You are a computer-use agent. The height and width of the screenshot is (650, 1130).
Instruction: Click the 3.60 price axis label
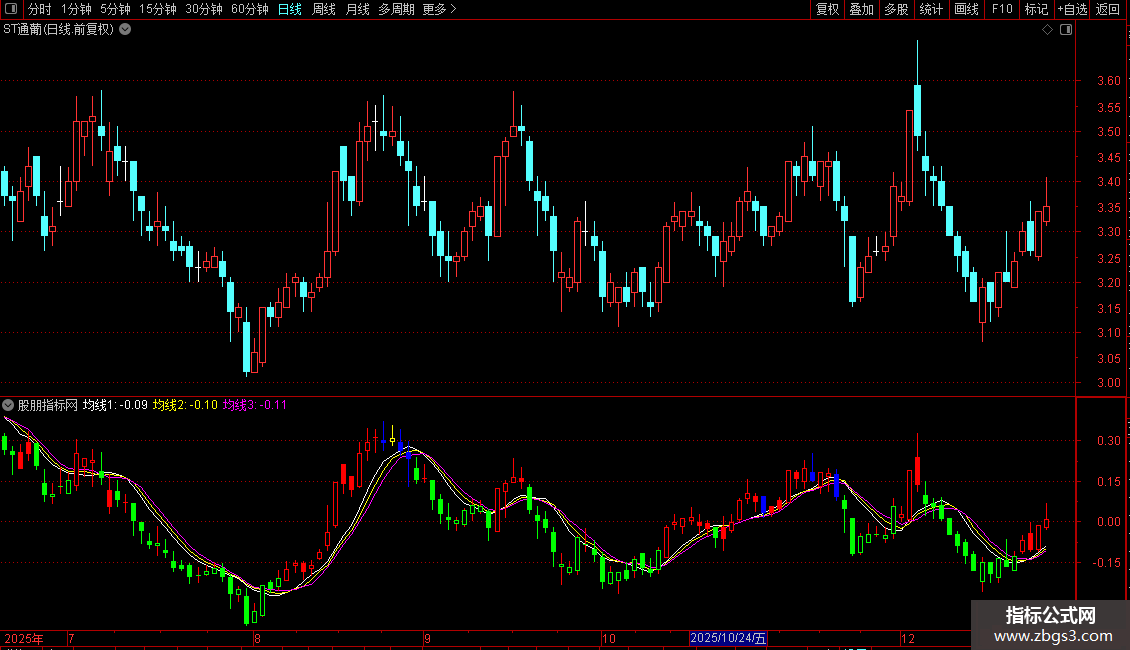click(1109, 81)
